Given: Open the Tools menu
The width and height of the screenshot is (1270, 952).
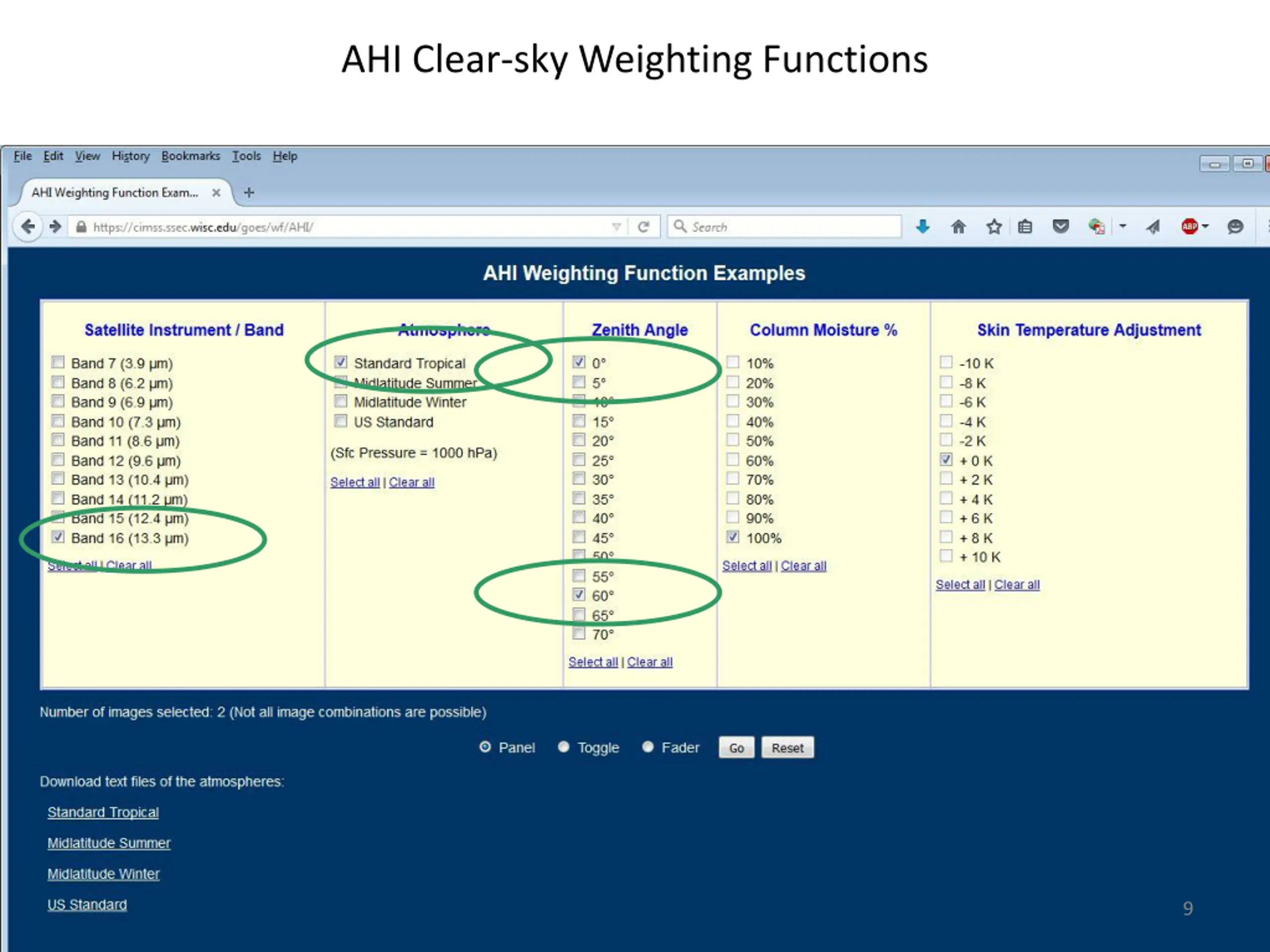Looking at the screenshot, I should 246,156.
